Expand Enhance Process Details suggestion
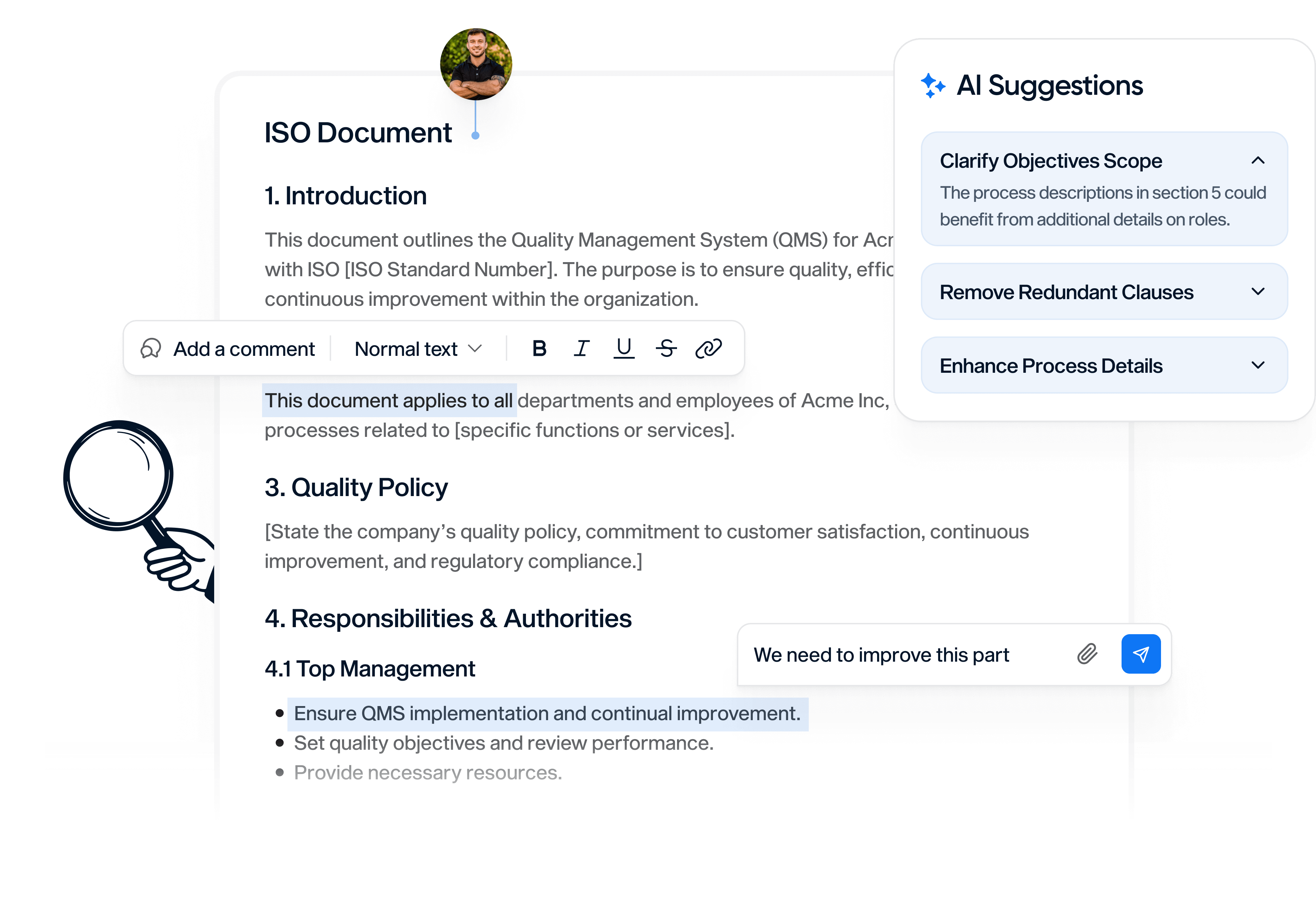The height and width of the screenshot is (909, 1316). (1258, 365)
